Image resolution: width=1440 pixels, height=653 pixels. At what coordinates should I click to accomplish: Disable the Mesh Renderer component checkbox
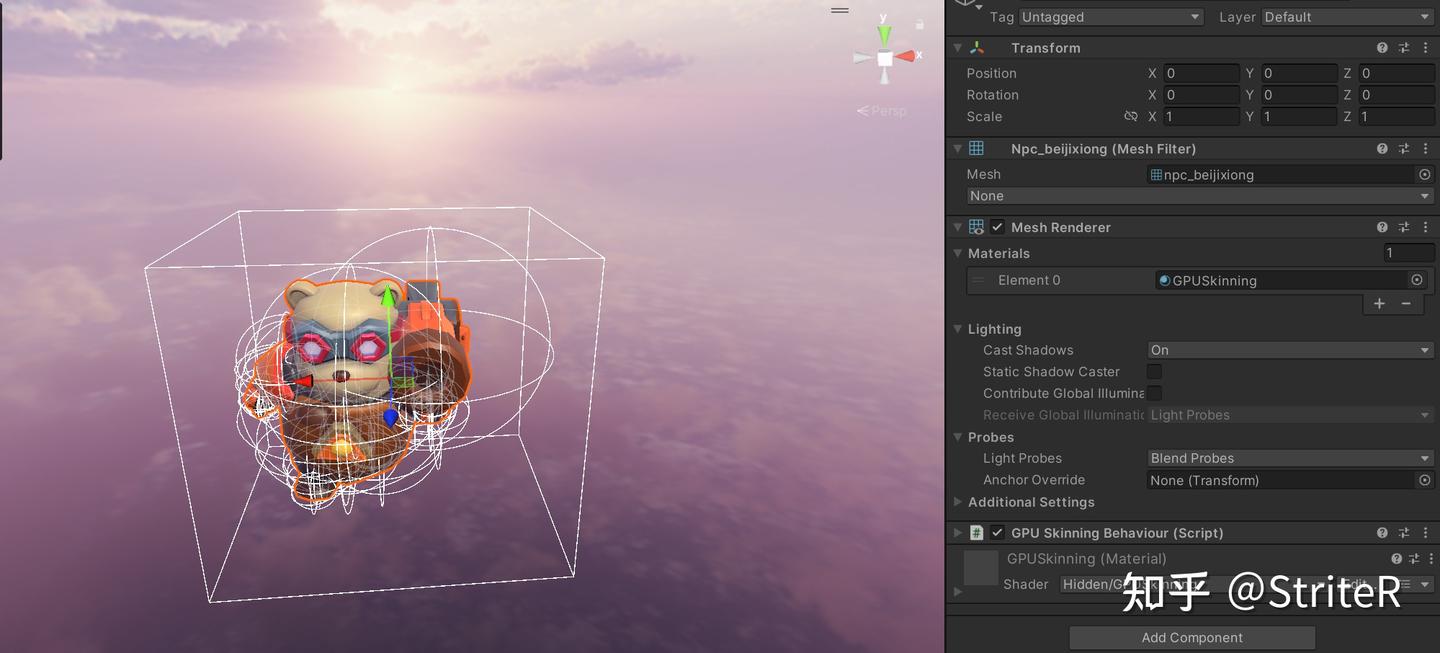click(x=997, y=227)
